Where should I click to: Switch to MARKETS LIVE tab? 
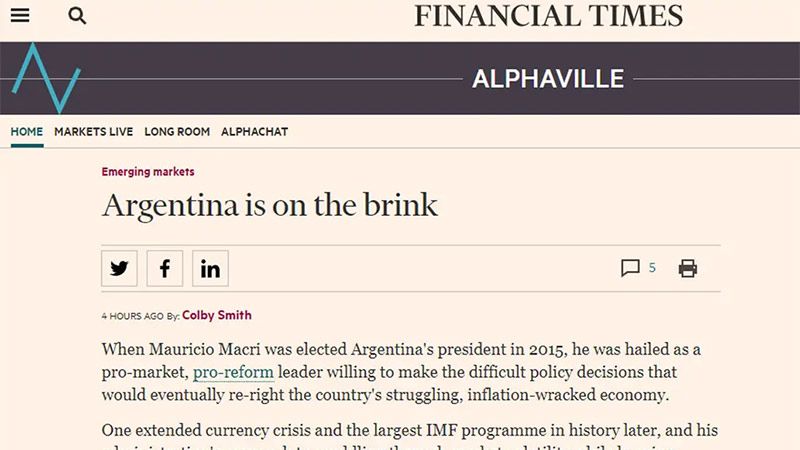click(93, 132)
